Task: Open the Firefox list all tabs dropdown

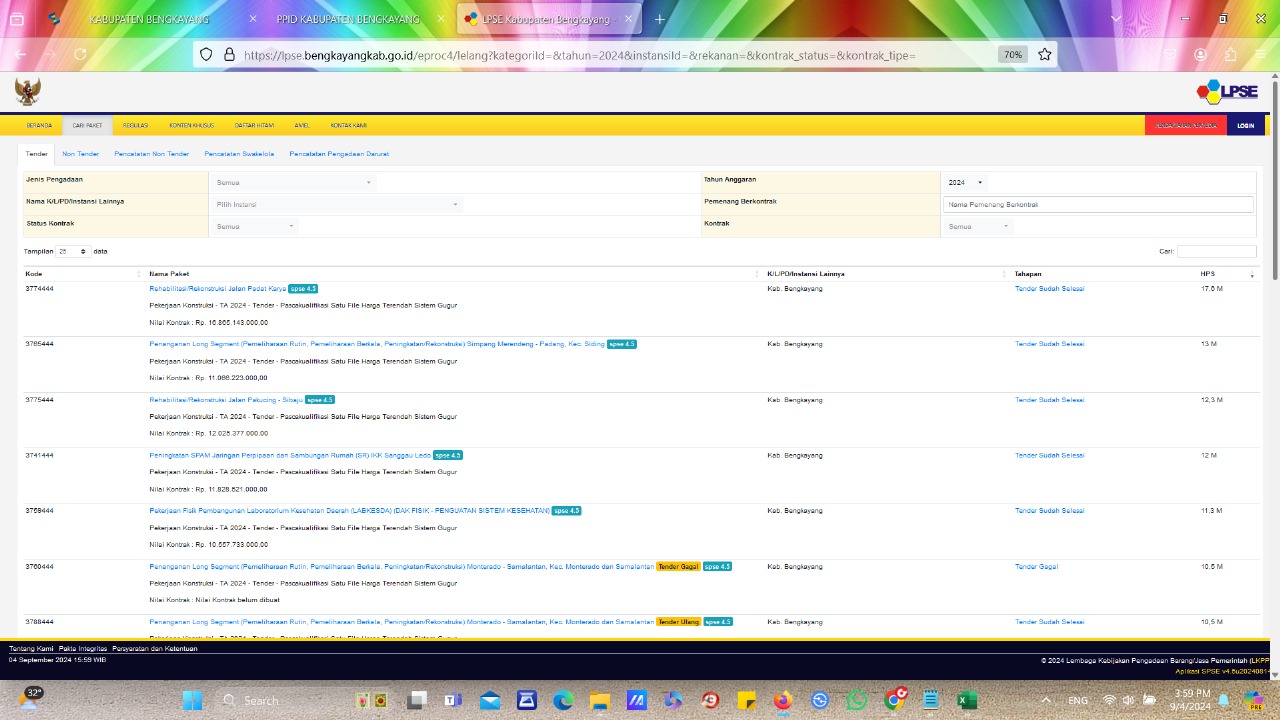Action: [x=1116, y=19]
